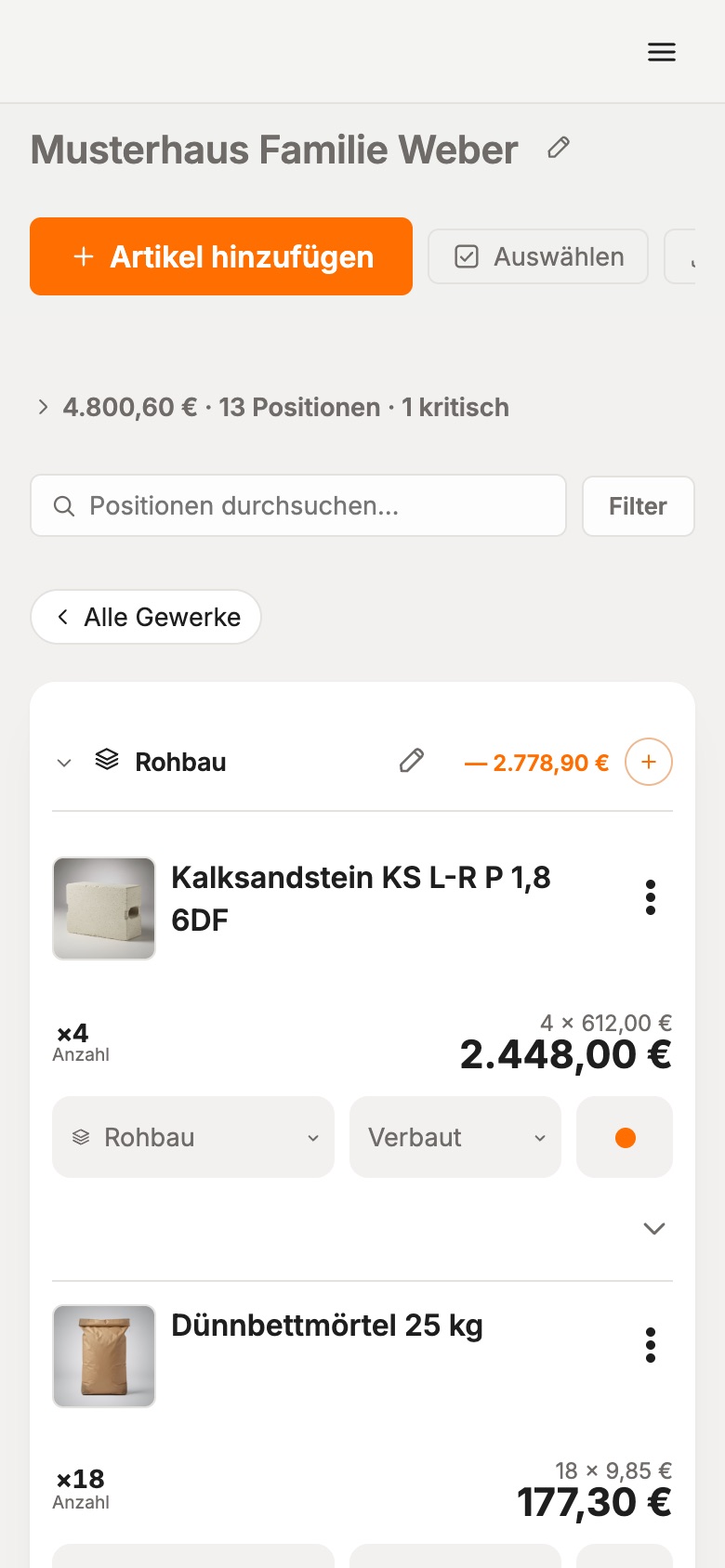Toggle the Auswählen selection mode
The image size is (725, 1568).
538,256
